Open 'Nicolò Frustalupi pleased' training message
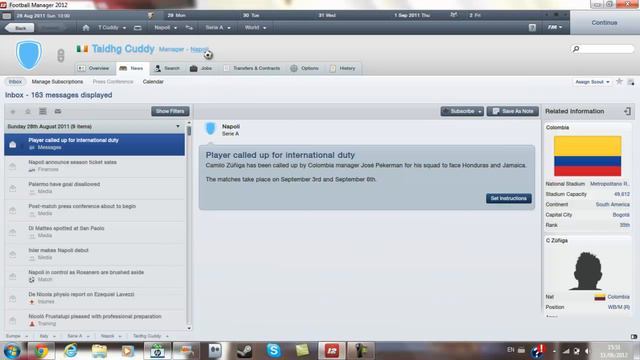Image resolution: width=640 pixels, height=360 pixels. click(x=94, y=320)
